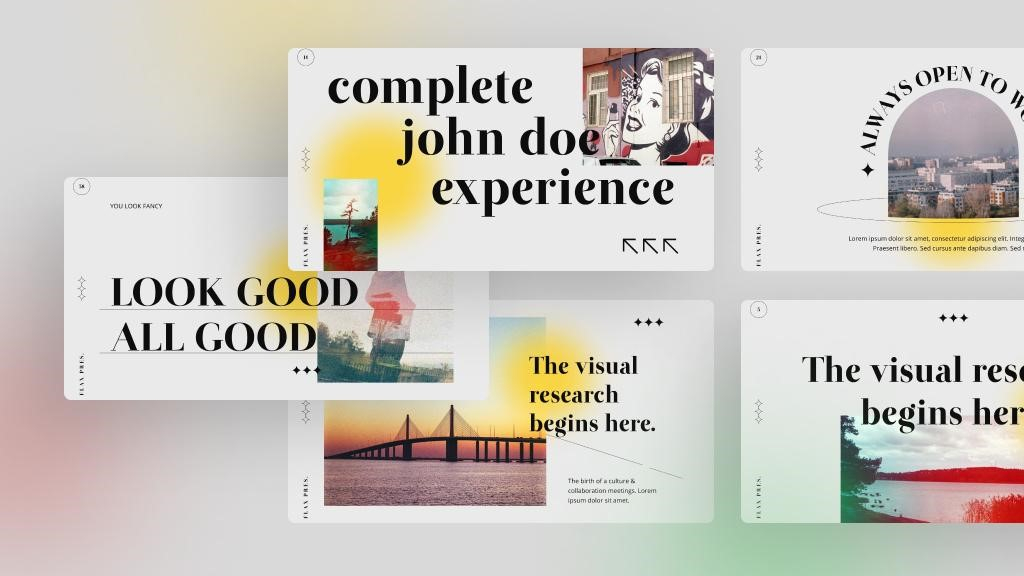The height and width of the screenshot is (576, 1024).
Task: Click the three-star ornament on the bottom-right slide
Action: tap(953, 318)
